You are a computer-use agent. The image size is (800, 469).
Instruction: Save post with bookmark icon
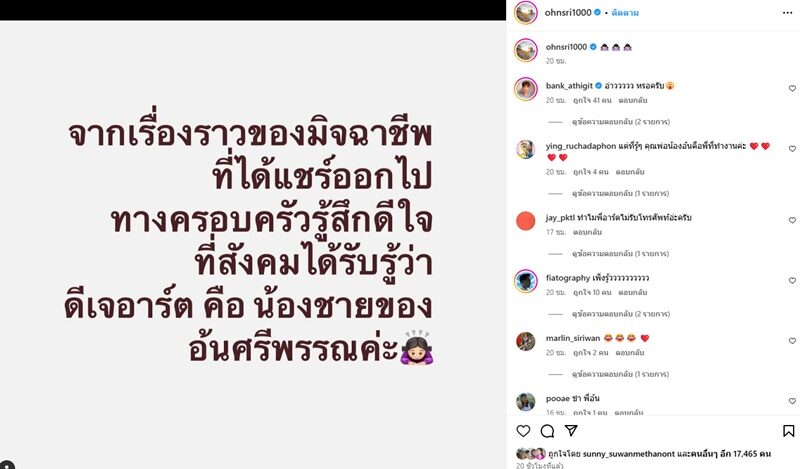coord(789,431)
